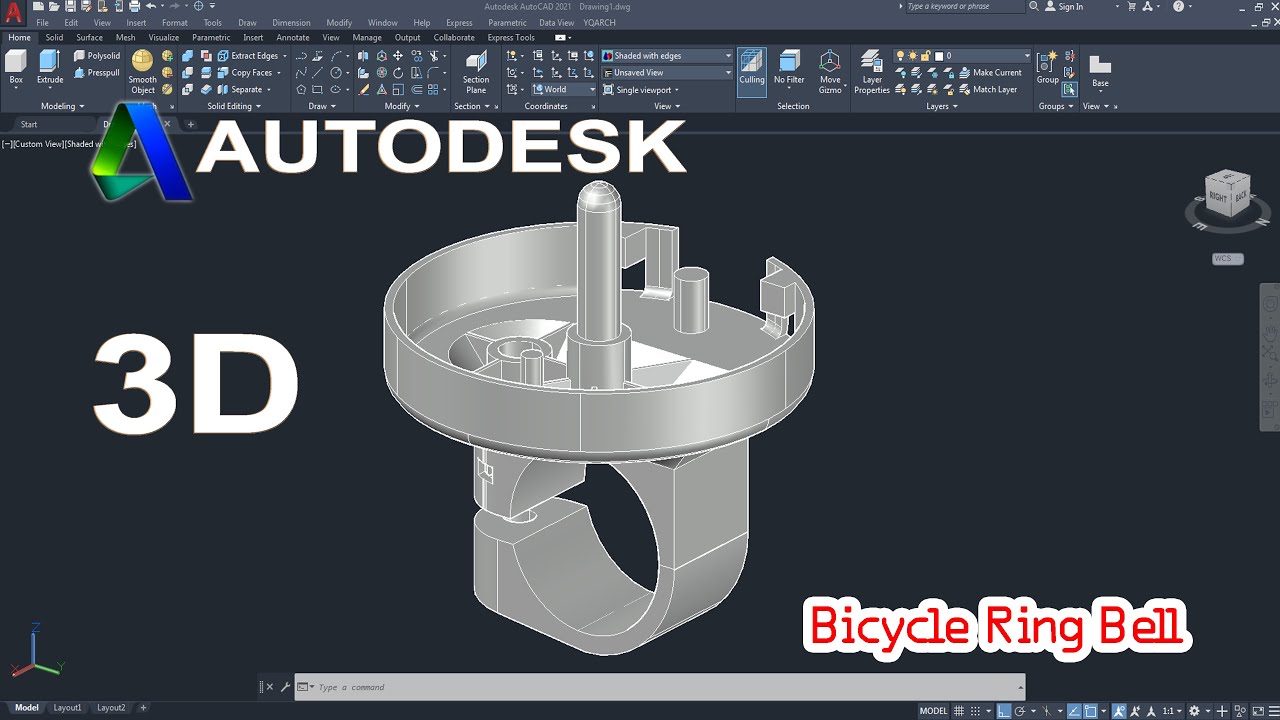
Task: Open the Section Plane tool
Action: [x=476, y=72]
